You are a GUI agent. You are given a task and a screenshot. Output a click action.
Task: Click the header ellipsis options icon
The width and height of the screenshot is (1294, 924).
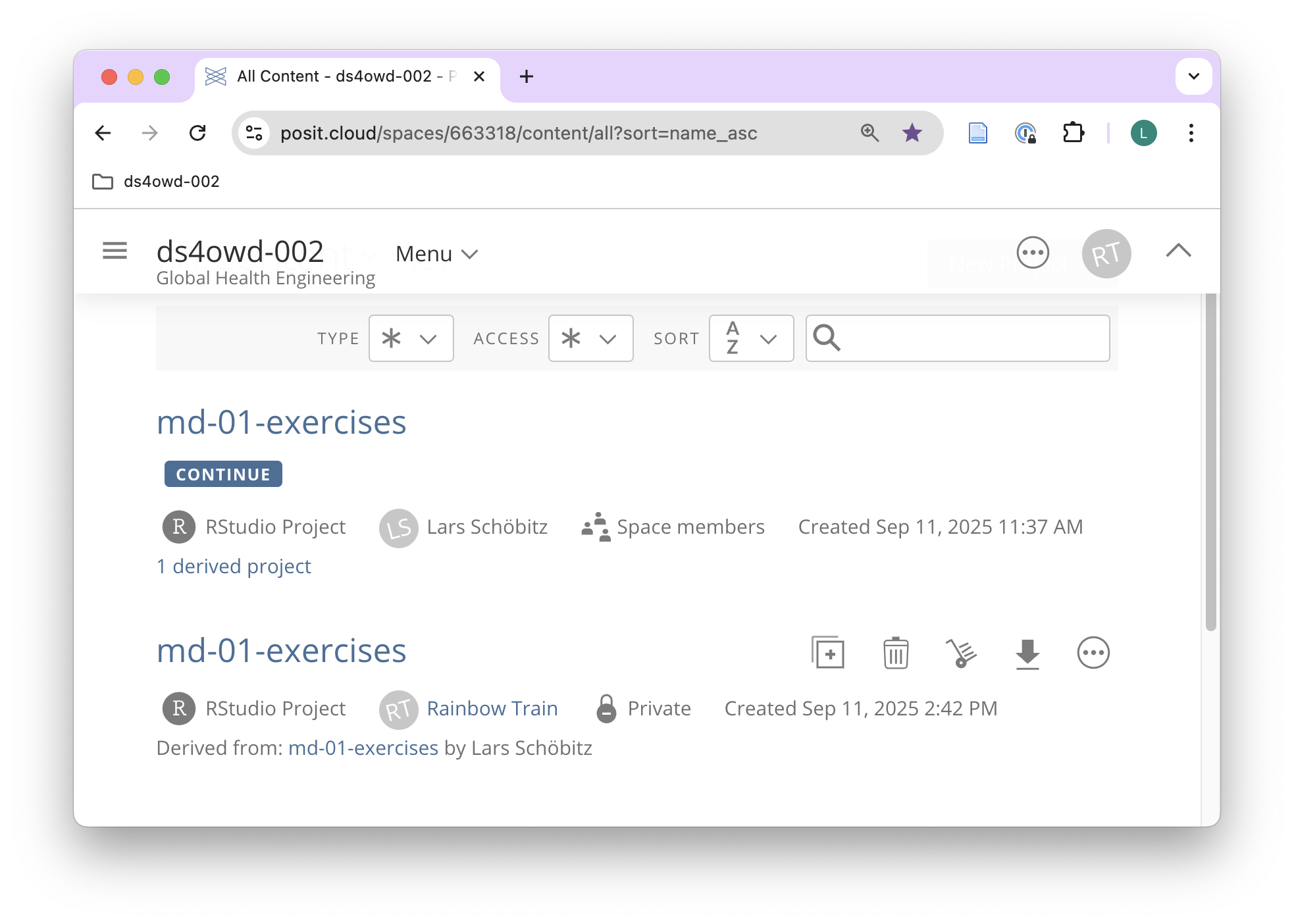[1033, 253]
